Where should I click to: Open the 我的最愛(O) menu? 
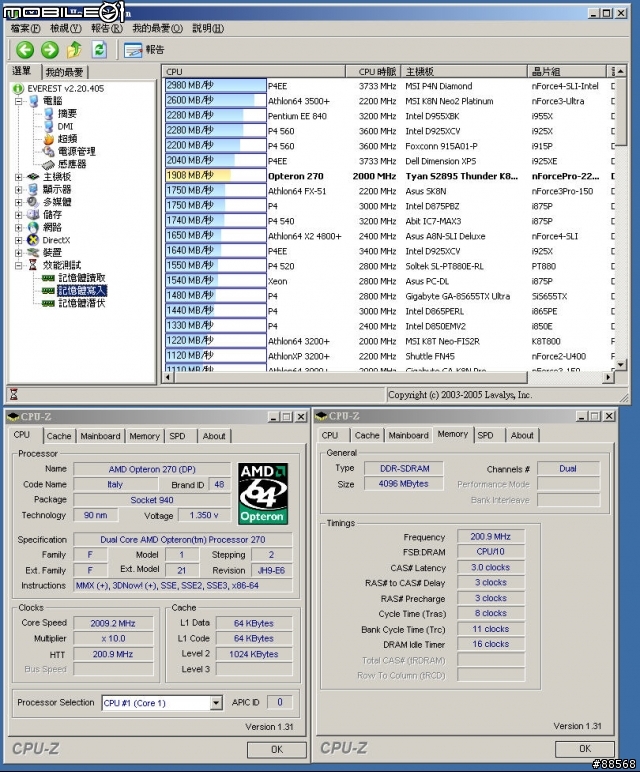pos(158,29)
